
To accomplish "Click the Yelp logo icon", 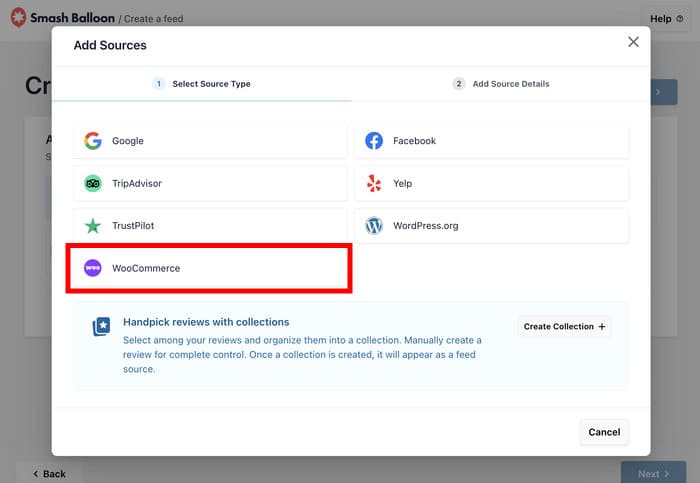I will tap(374, 184).
